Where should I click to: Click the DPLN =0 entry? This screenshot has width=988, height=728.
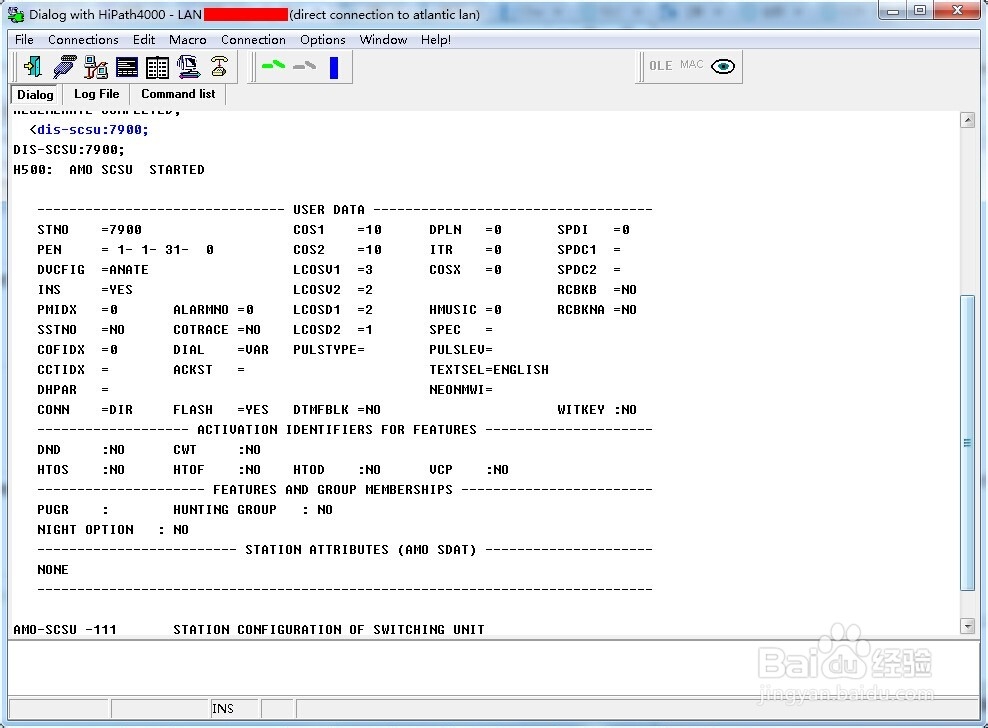466,230
